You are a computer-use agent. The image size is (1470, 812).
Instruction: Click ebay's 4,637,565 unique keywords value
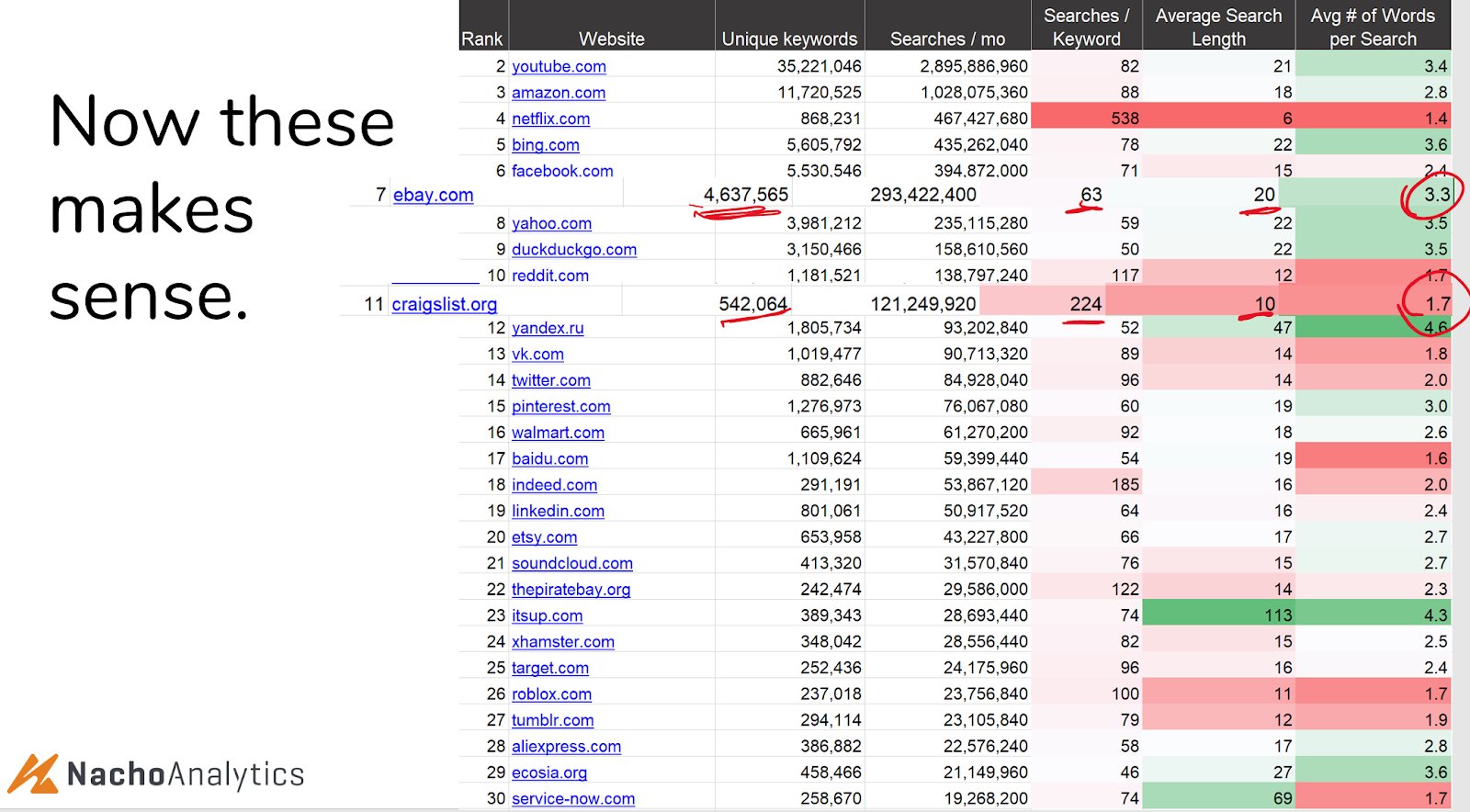point(746,195)
